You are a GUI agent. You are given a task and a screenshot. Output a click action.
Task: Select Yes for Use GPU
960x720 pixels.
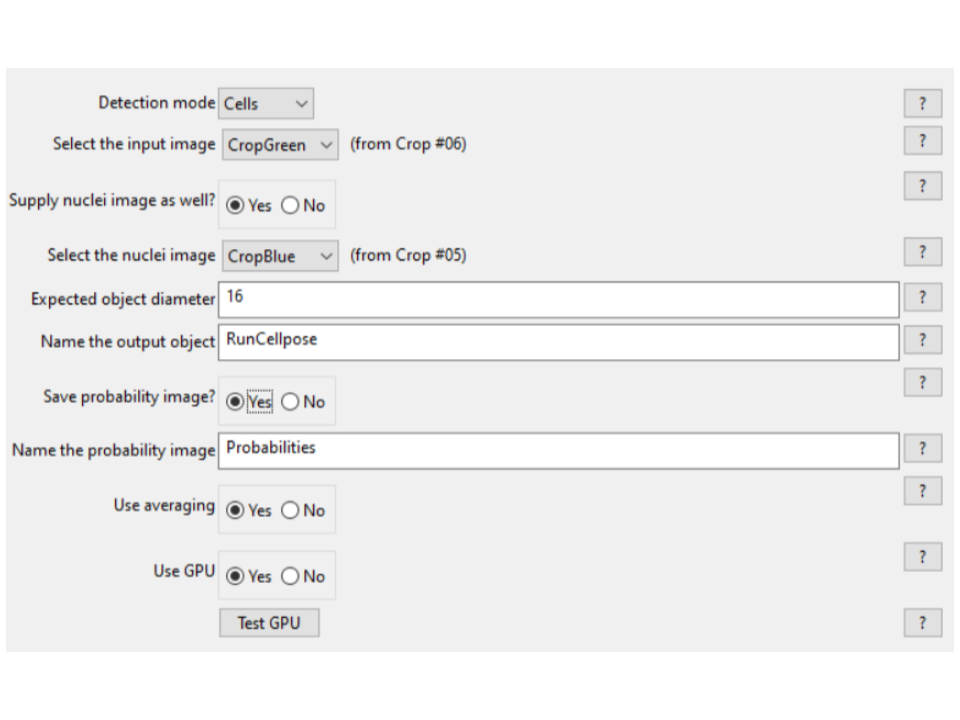(x=236, y=577)
